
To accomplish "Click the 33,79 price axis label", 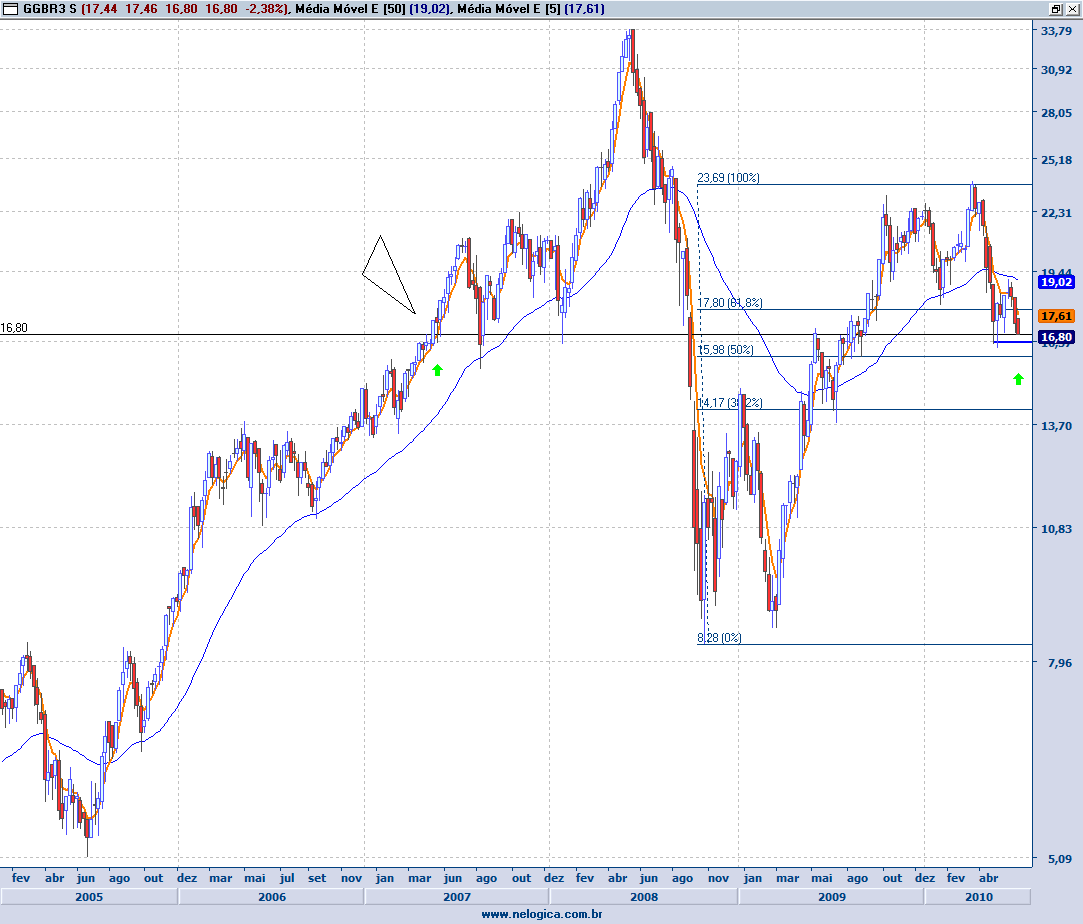I will 1056,31.
